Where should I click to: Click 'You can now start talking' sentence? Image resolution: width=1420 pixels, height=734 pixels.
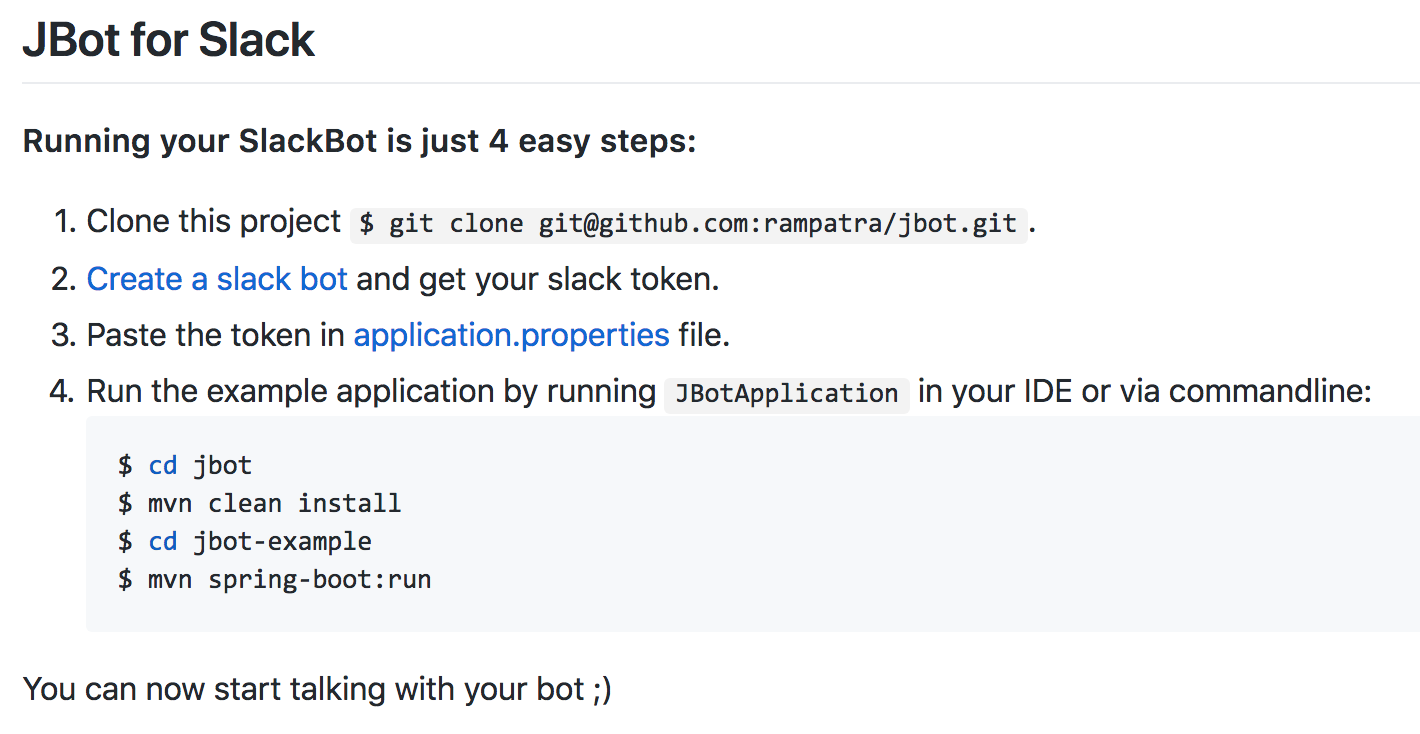pos(317,689)
